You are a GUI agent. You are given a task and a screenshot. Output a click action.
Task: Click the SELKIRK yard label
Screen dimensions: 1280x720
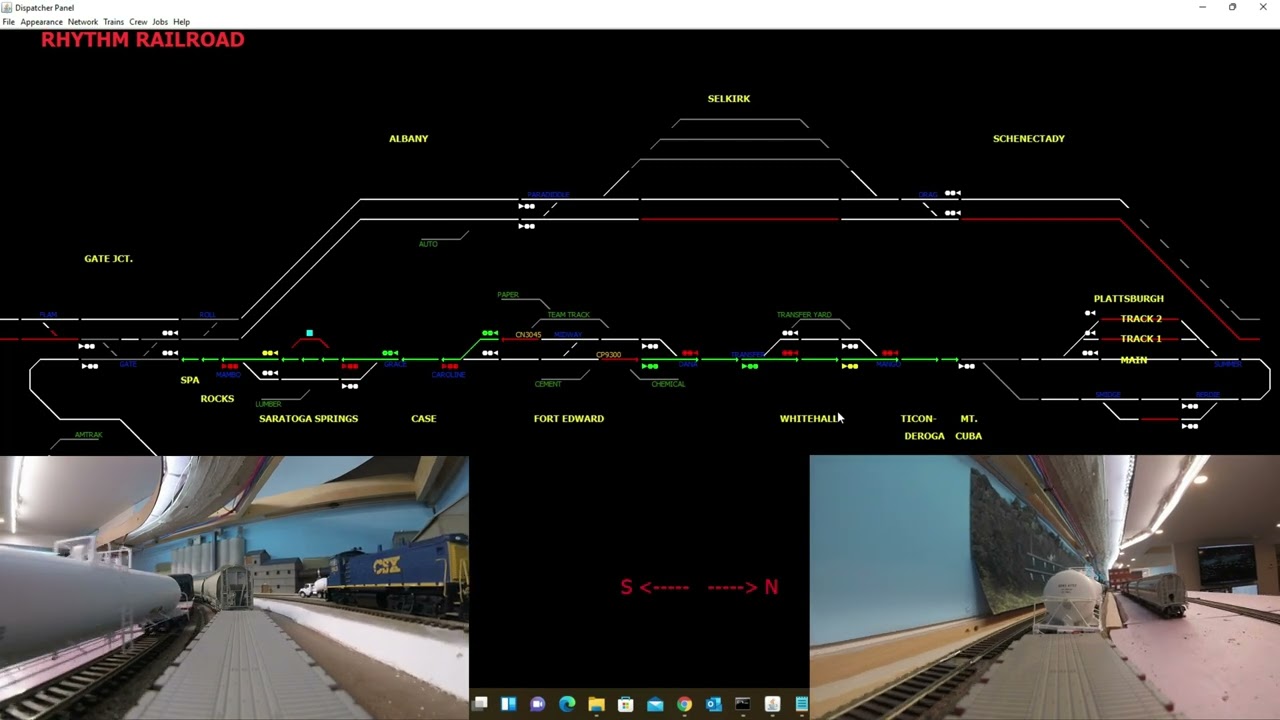click(729, 99)
